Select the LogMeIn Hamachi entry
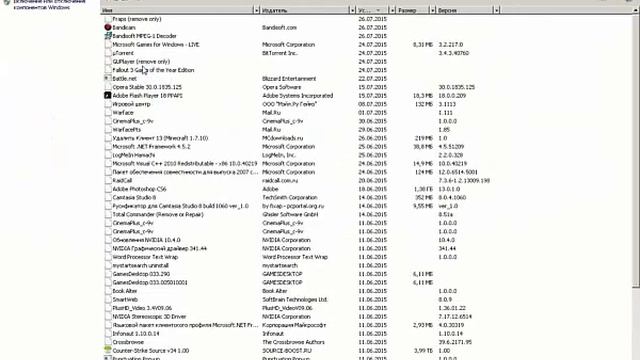Viewport: 640px width, 360px height. [133, 155]
